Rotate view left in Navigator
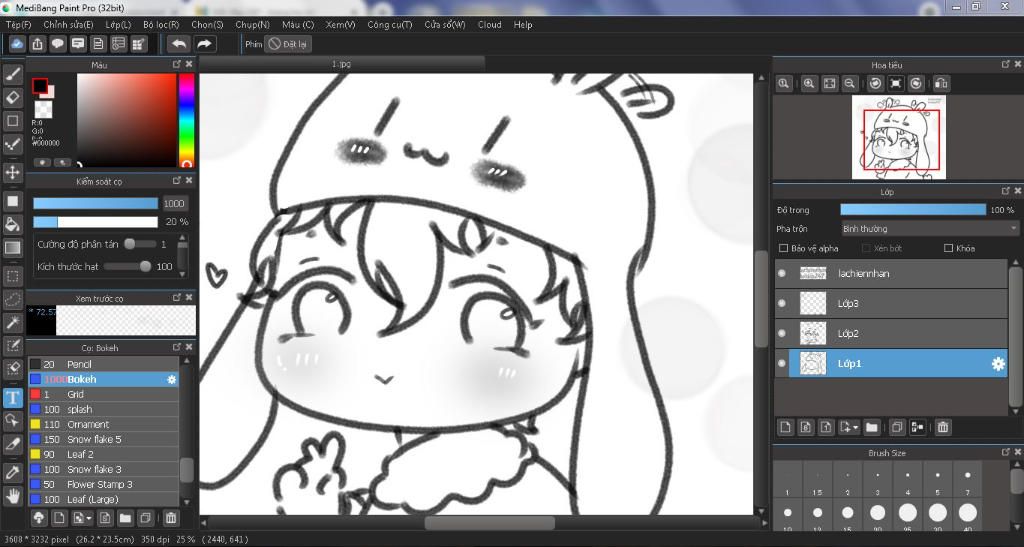The image size is (1024, 547). coord(876,84)
